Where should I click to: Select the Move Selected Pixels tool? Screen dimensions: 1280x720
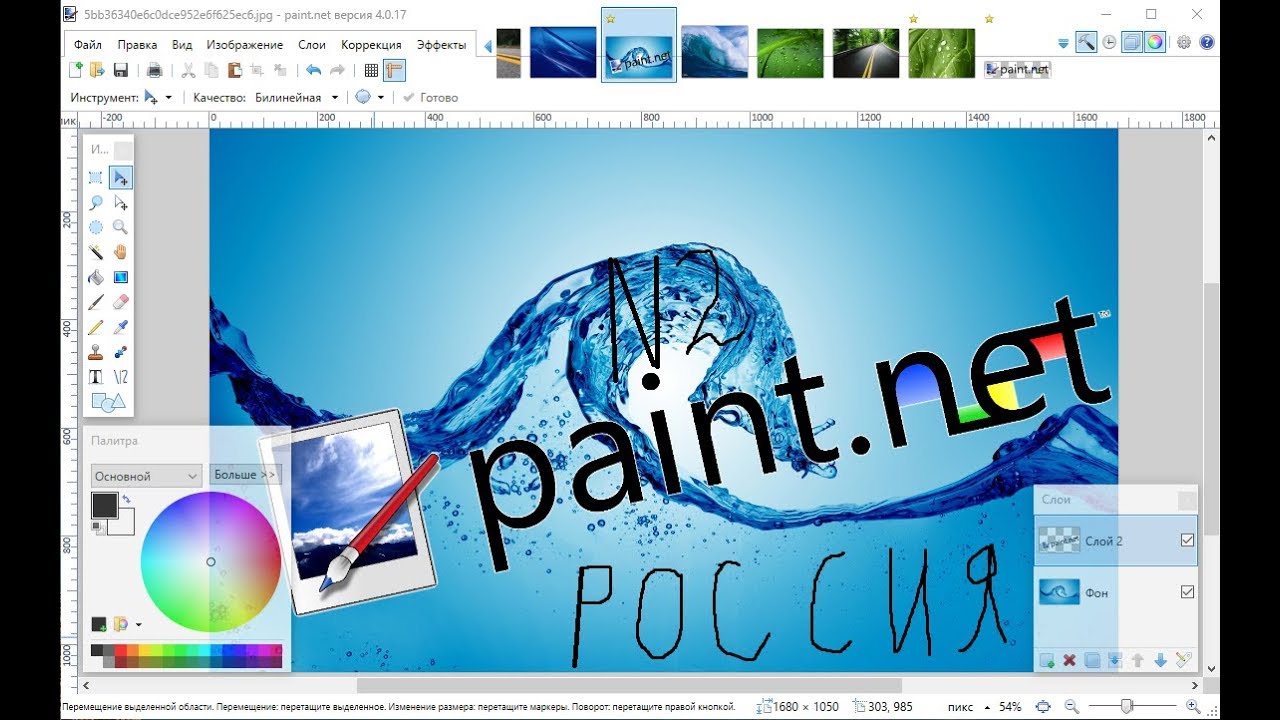(x=121, y=178)
